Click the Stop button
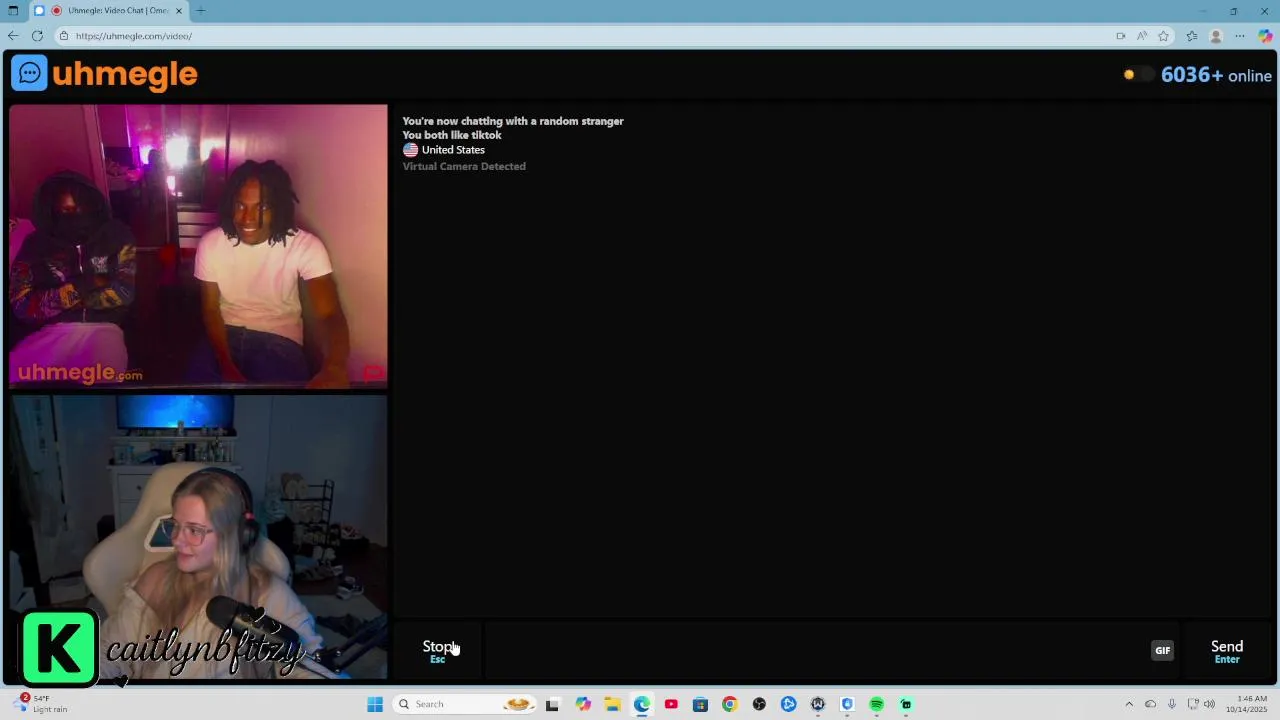This screenshot has height=720, width=1280. click(438, 650)
